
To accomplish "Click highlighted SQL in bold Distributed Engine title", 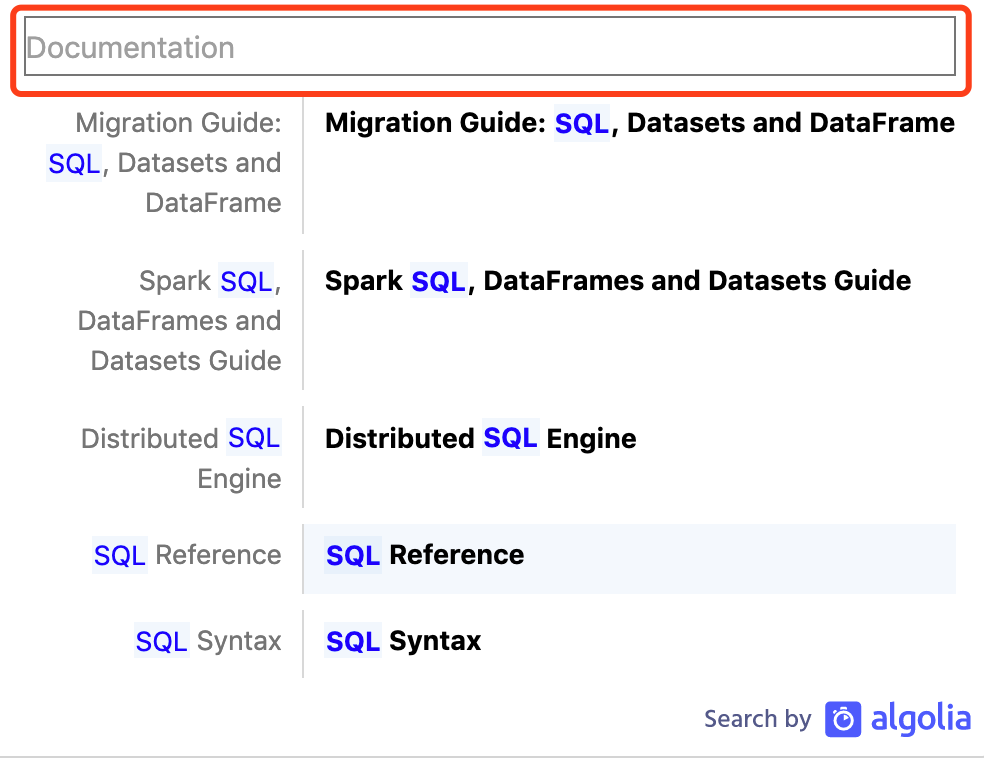I will coord(510,438).
